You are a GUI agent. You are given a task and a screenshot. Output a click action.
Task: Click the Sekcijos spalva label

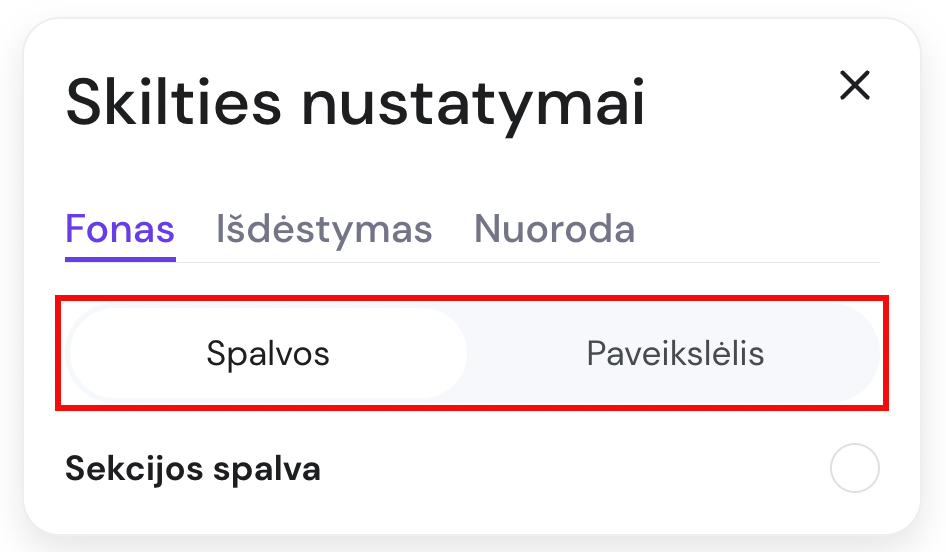(193, 468)
